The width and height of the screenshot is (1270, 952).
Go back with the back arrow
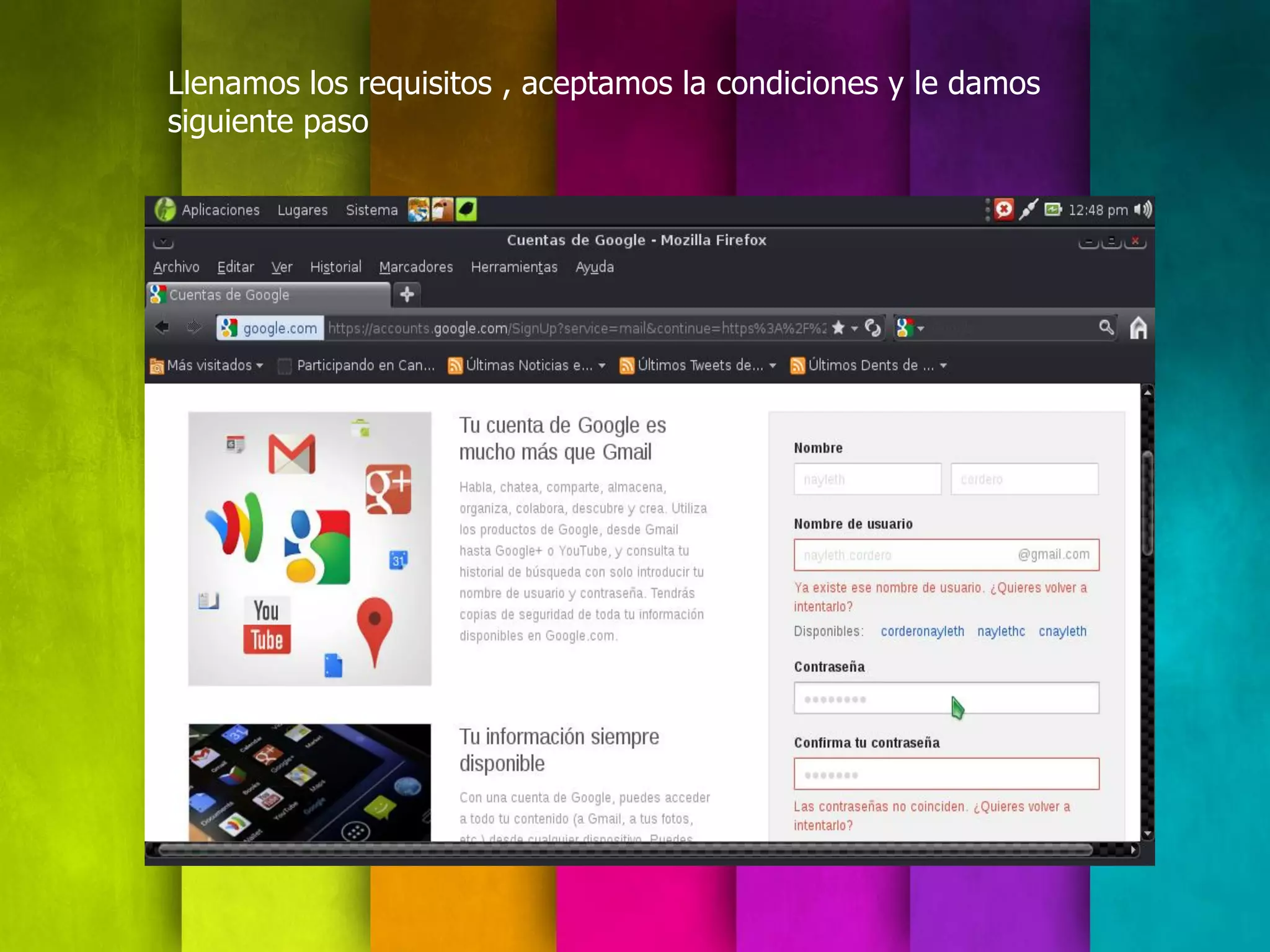(162, 327)
